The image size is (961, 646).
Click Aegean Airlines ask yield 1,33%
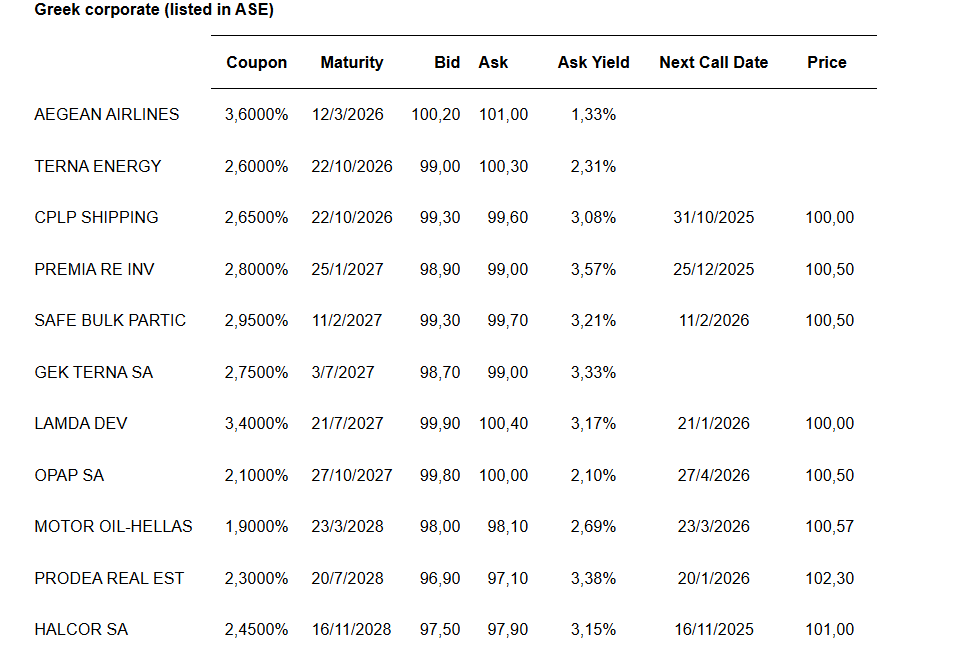[593, 114]
